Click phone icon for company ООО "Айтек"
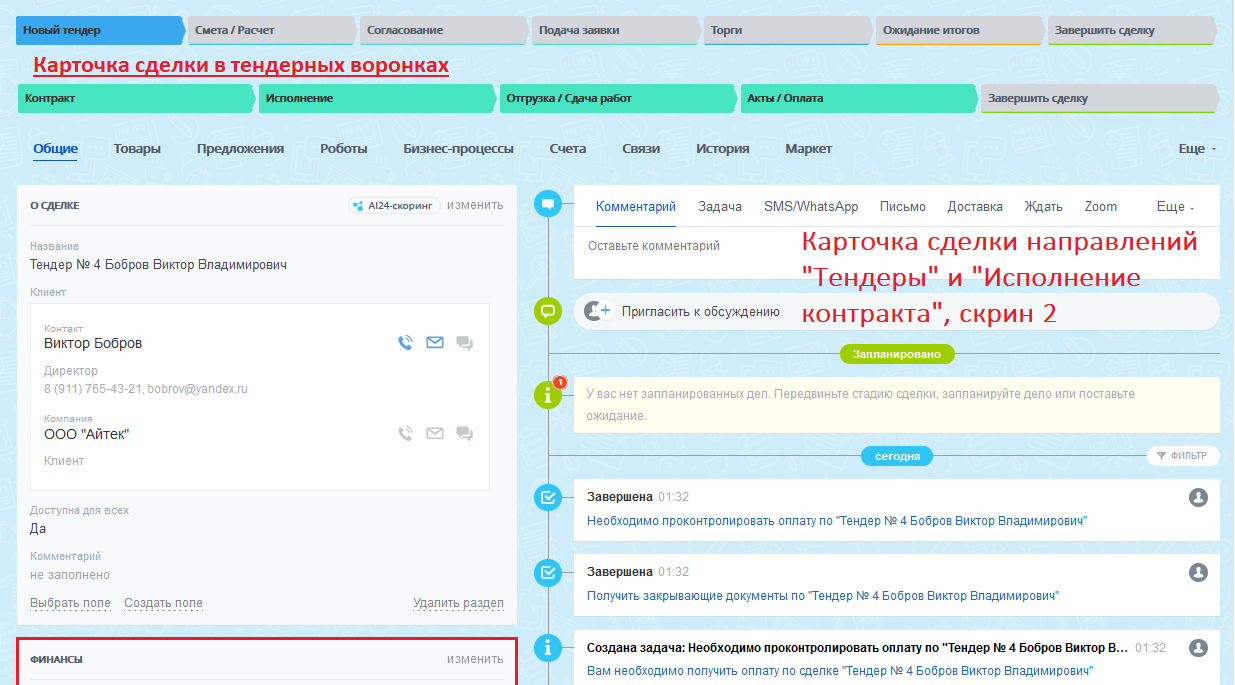 pyautogui.click(x=405, y=434)
